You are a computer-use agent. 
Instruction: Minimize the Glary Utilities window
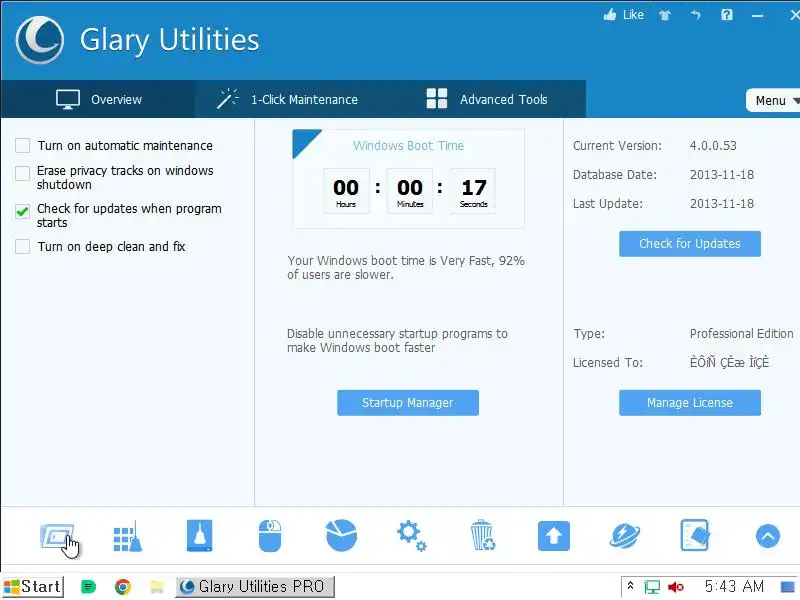pyautogui.click(x=758, y=15)
